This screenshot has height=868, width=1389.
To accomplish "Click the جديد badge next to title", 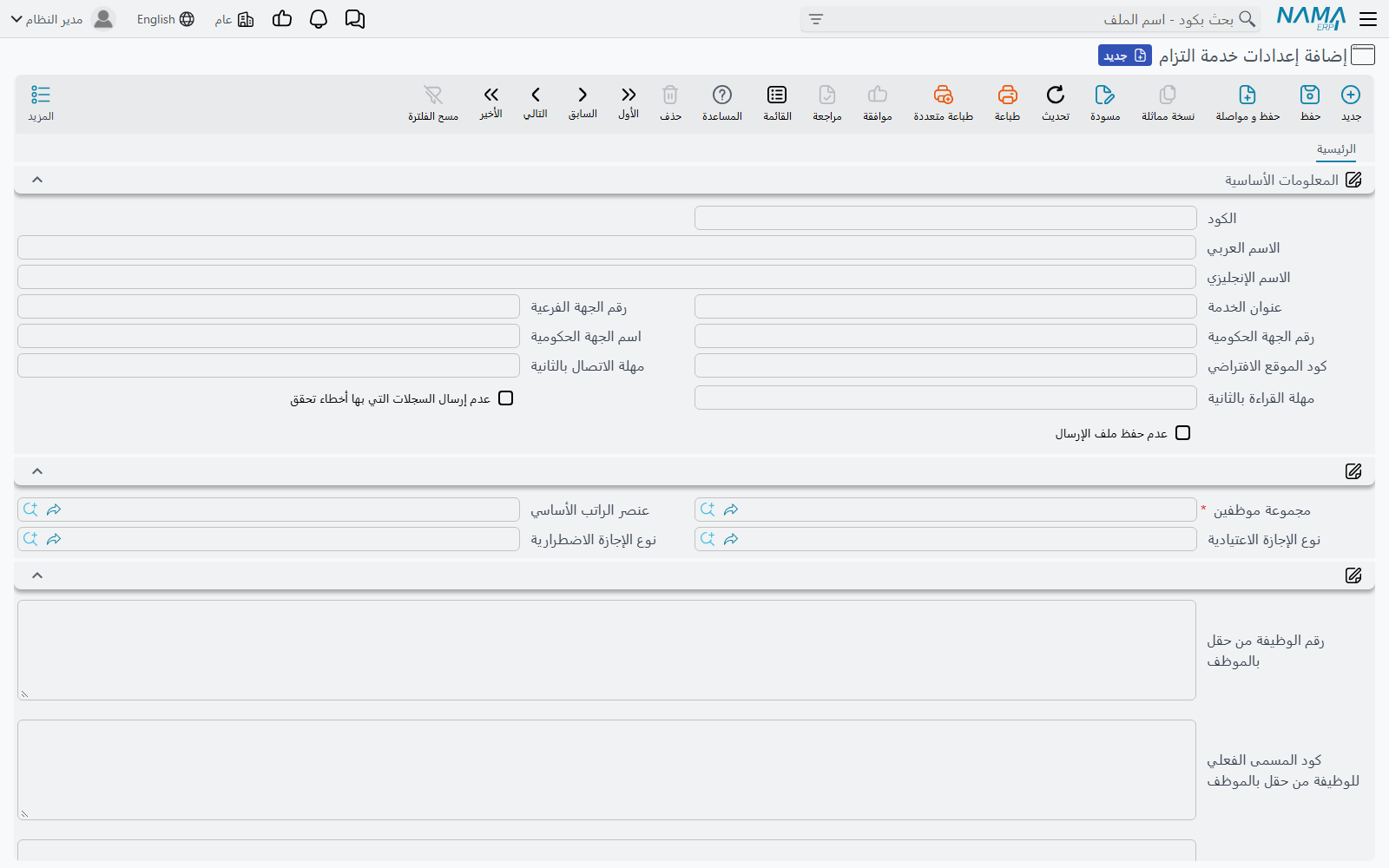I will tap(1125, 56).
